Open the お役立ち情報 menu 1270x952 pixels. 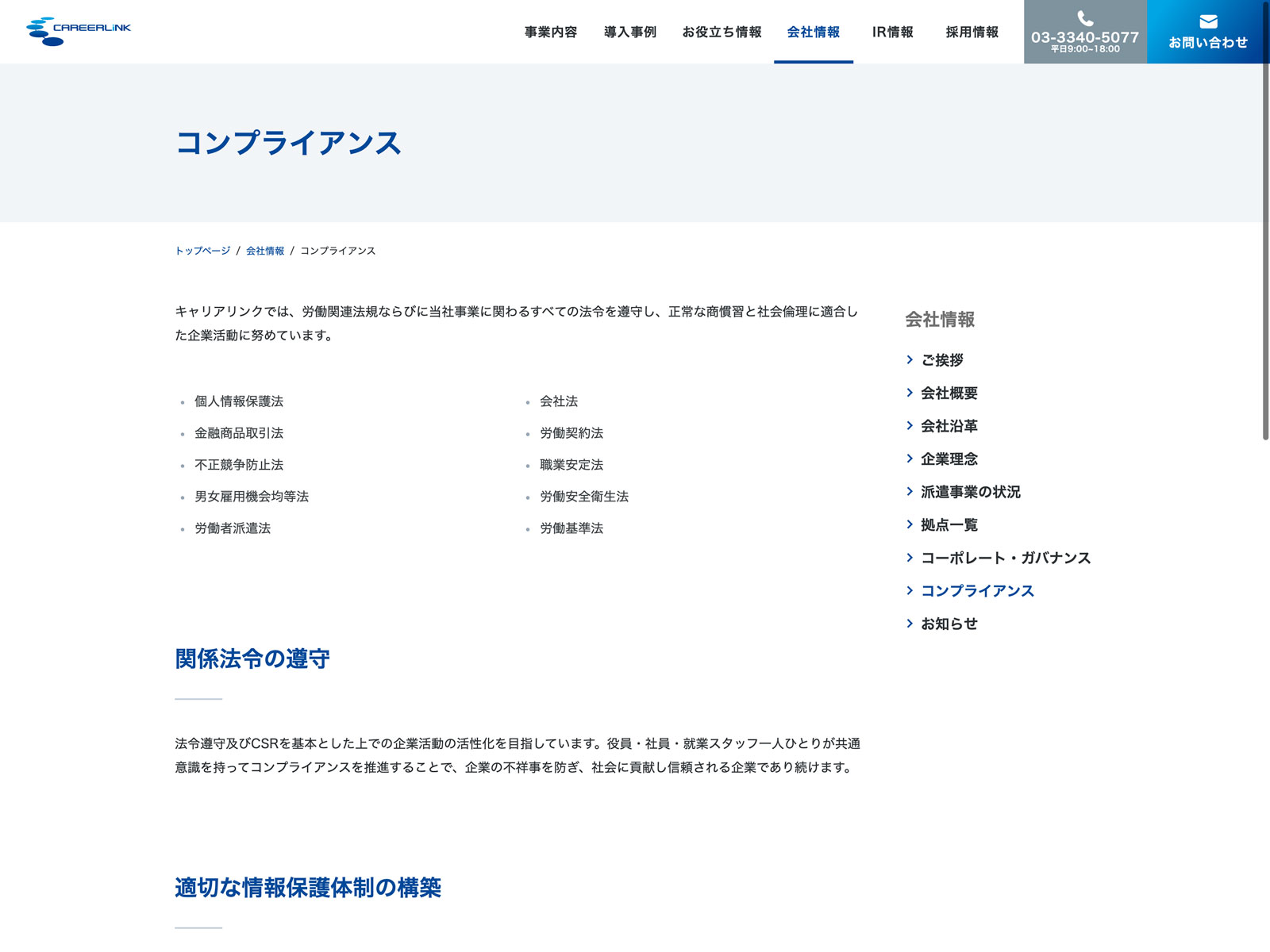click(x=722, y=32)
